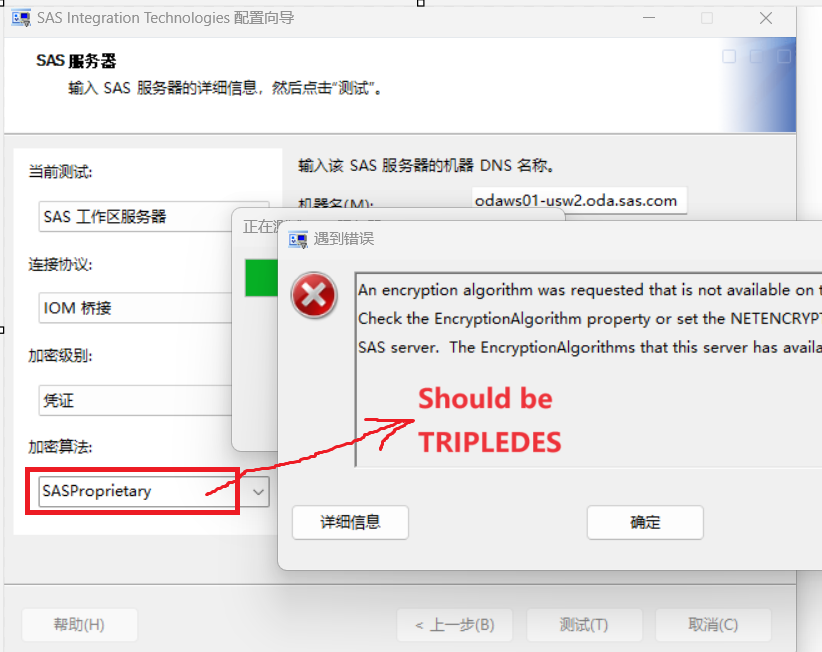Screen dimensions: 822x652
Task: Click the 详细信息 details button
Action: pyautogui.click(x=350, y=522)
